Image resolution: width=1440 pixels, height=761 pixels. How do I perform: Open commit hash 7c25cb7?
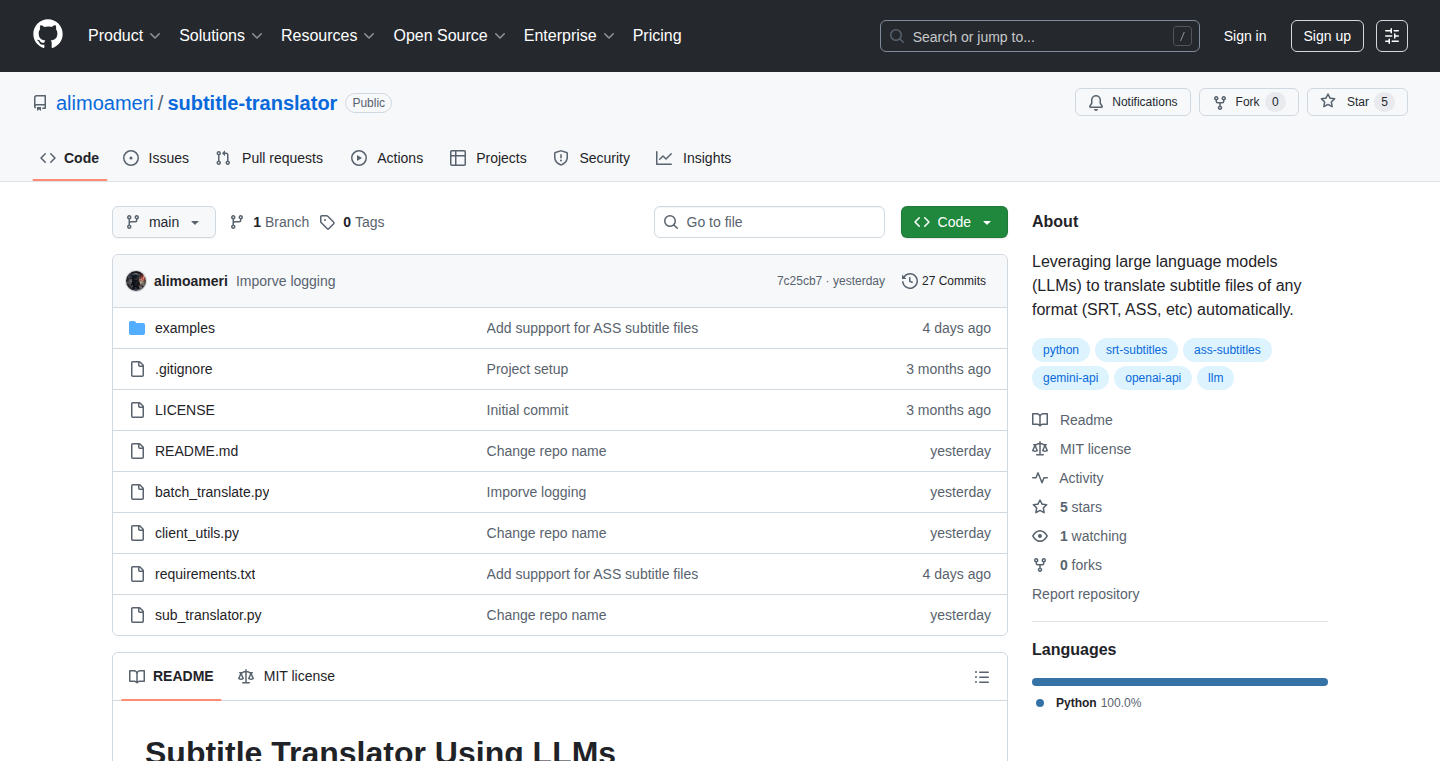tap(799, 281)
